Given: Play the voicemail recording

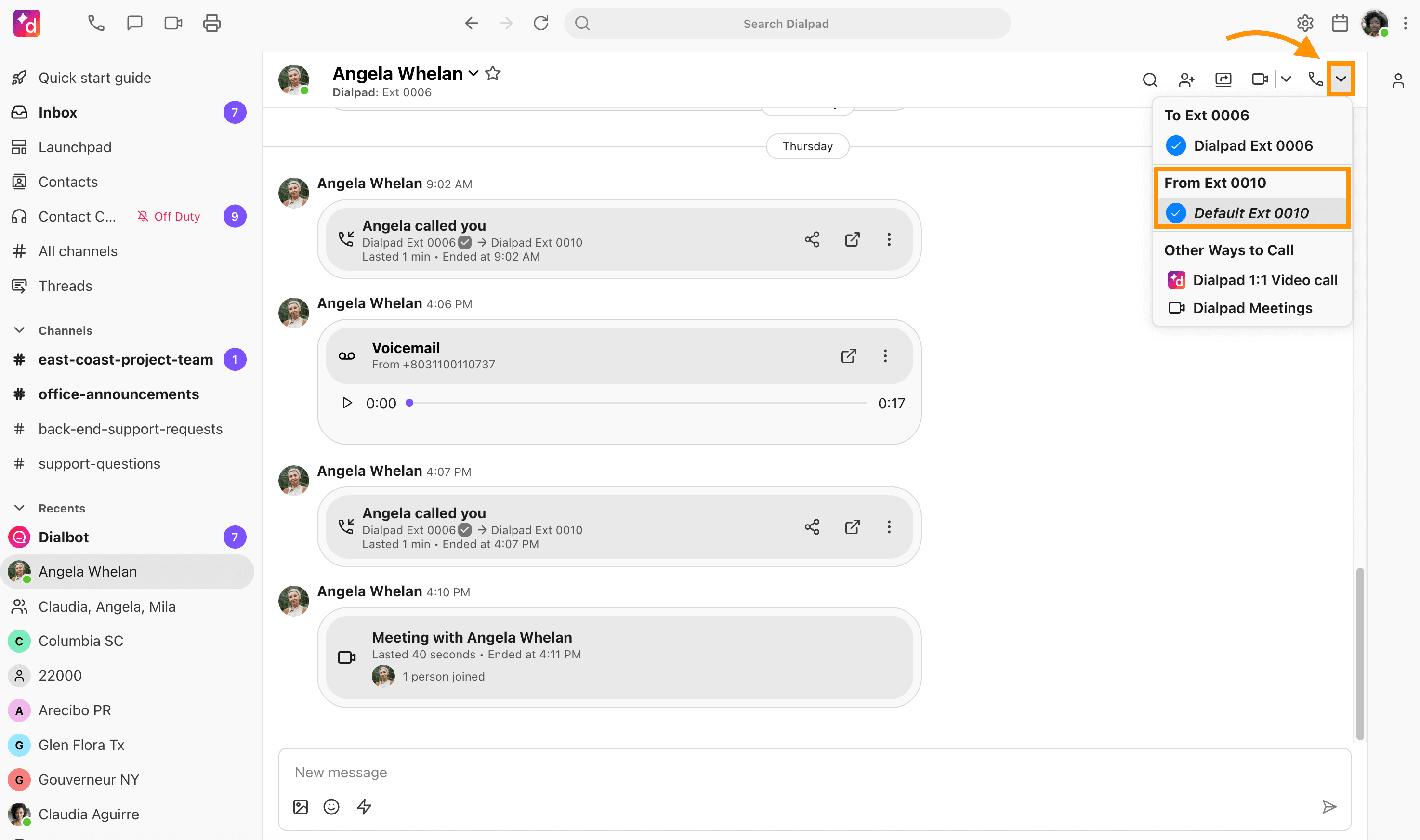Looking at the screenshot, I should point(346,403).
